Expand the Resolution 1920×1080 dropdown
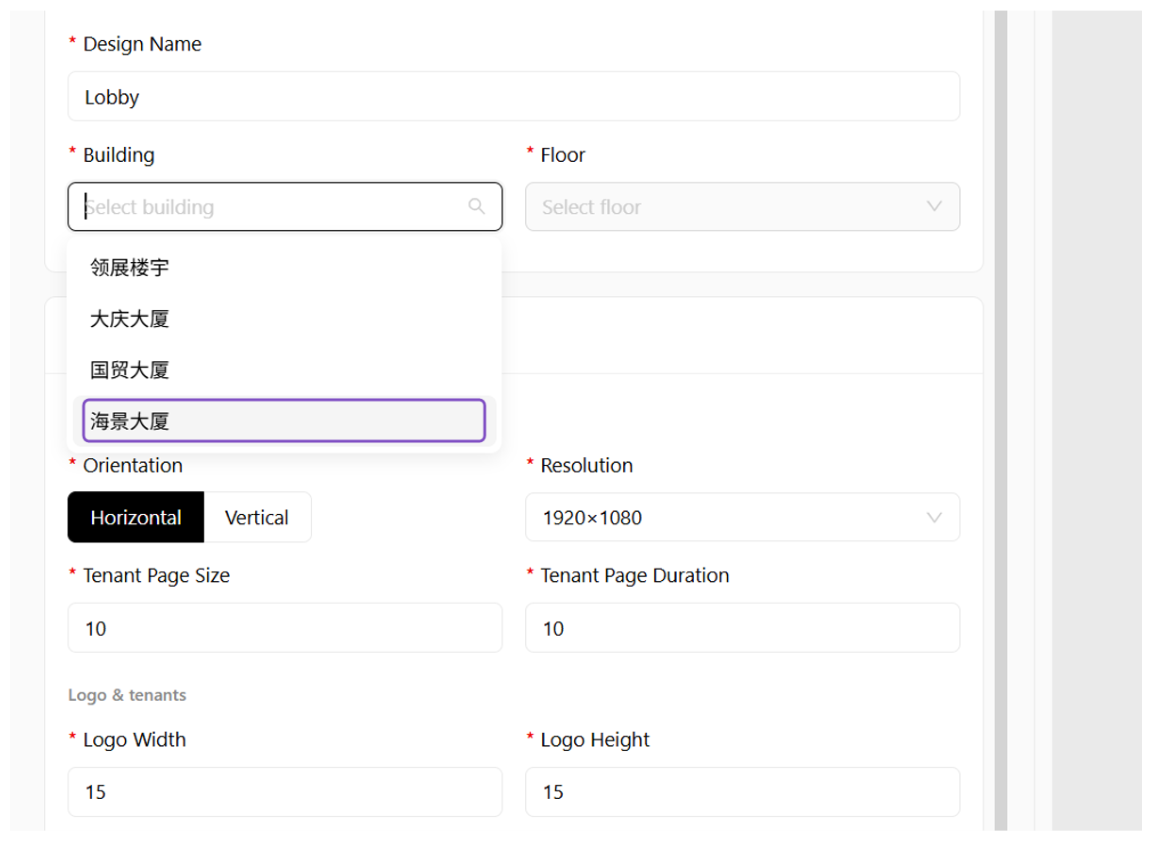 (742, 517)
